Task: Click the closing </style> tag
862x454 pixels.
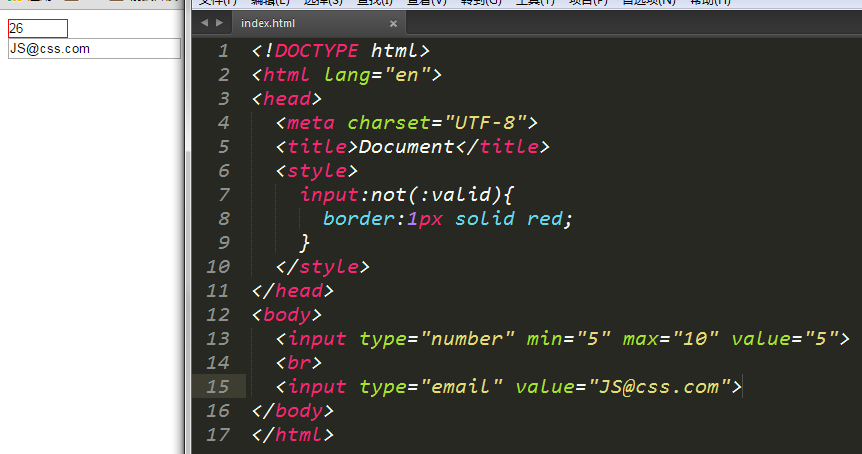Action: tap(323, 267)
